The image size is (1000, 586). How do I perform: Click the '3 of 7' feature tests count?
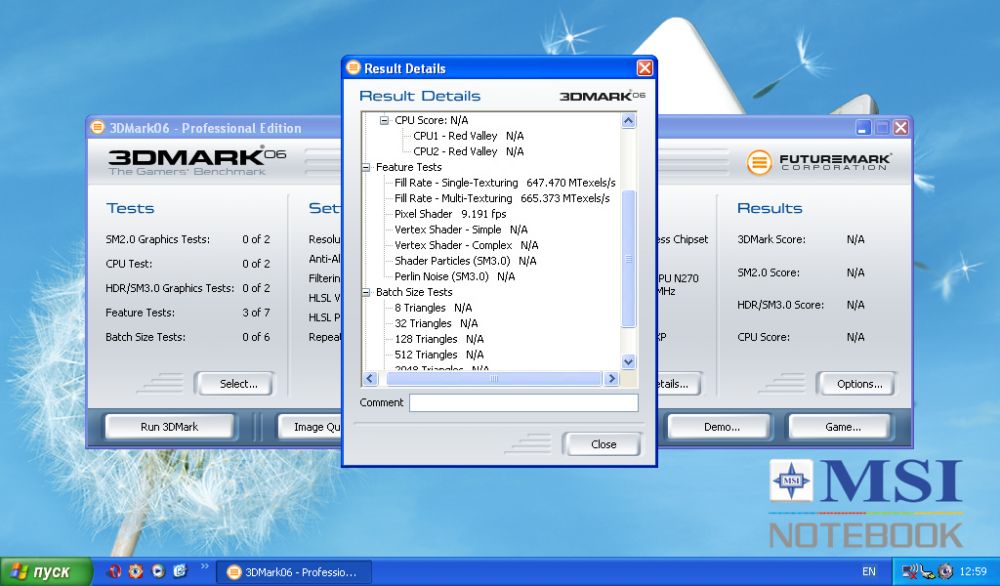[256, 312]
